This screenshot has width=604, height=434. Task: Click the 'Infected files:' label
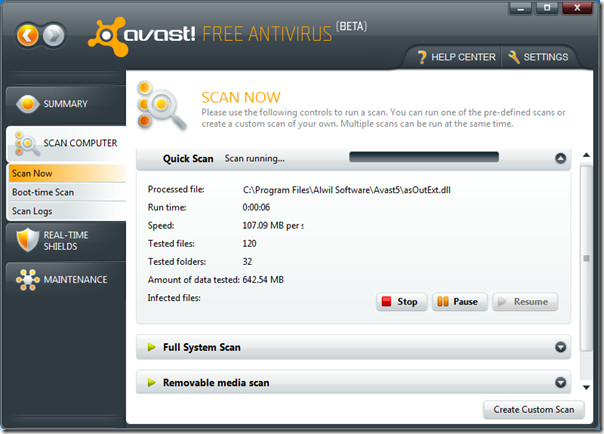point(174,298)
